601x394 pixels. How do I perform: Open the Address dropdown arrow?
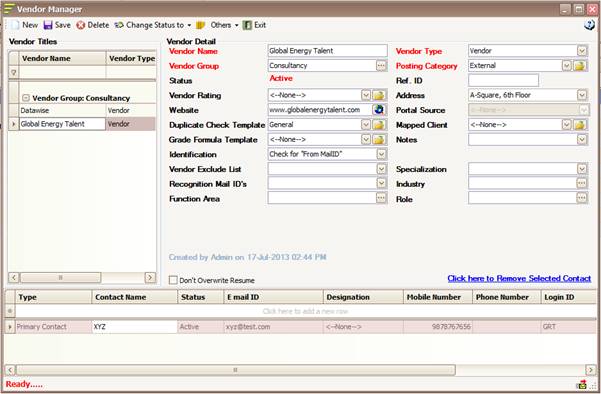click(x=582, y=95)
